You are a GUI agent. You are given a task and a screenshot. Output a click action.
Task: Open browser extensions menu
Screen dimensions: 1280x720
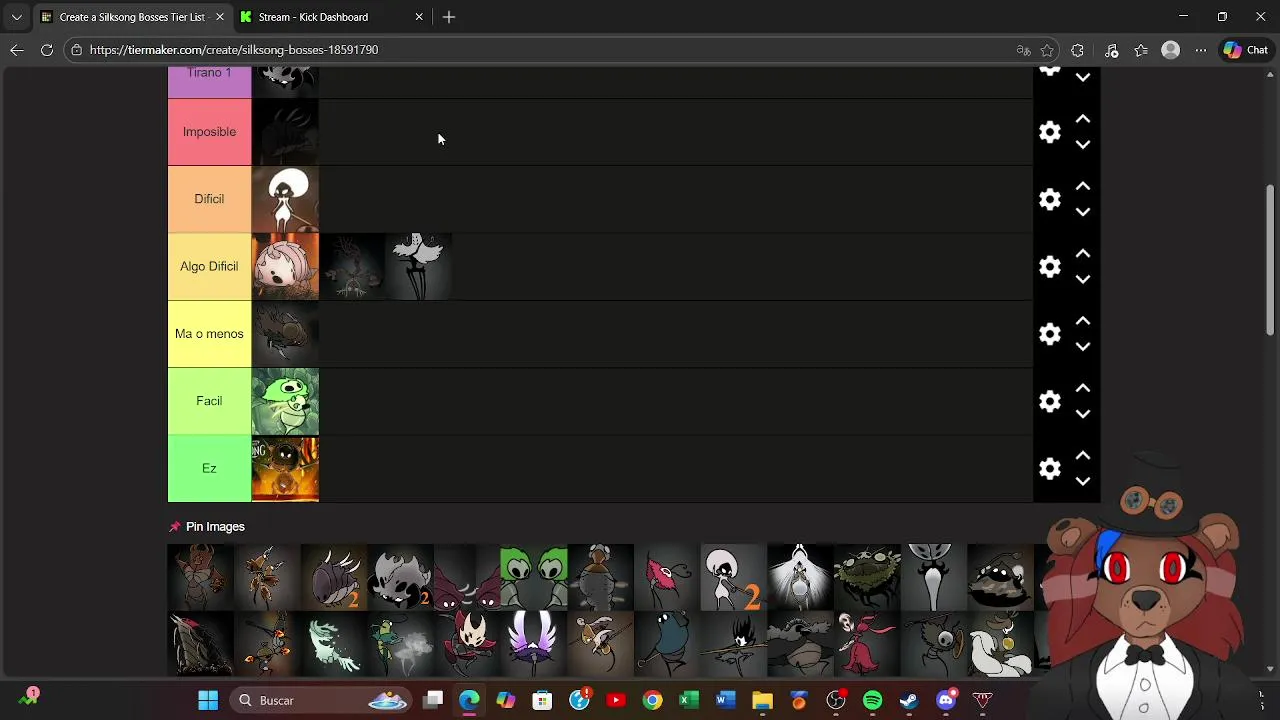(1077, 50)
